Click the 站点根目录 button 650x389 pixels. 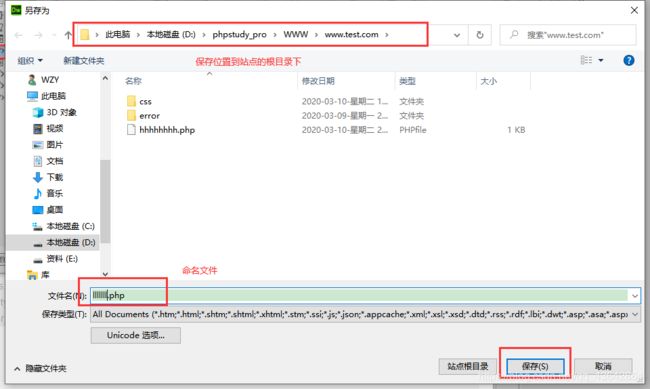(468, 366)
